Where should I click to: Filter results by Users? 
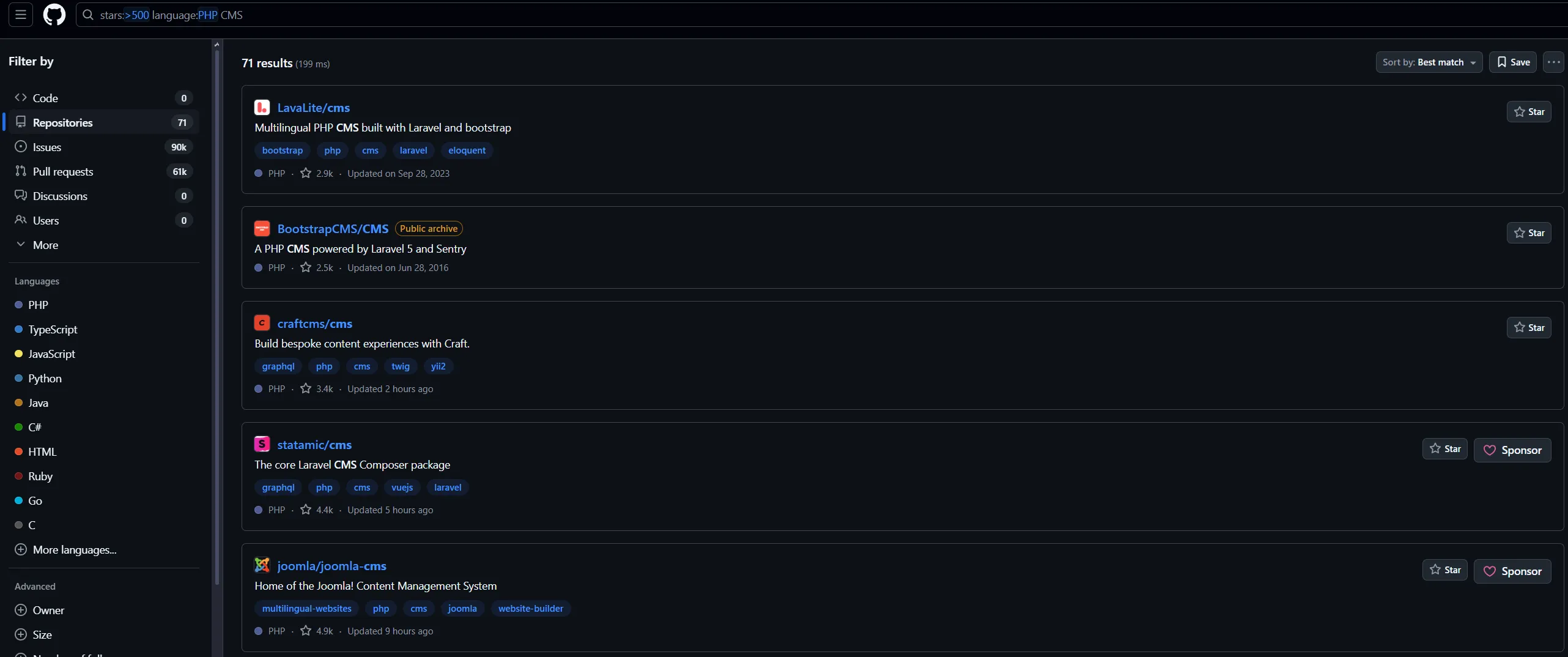(104, 220)
